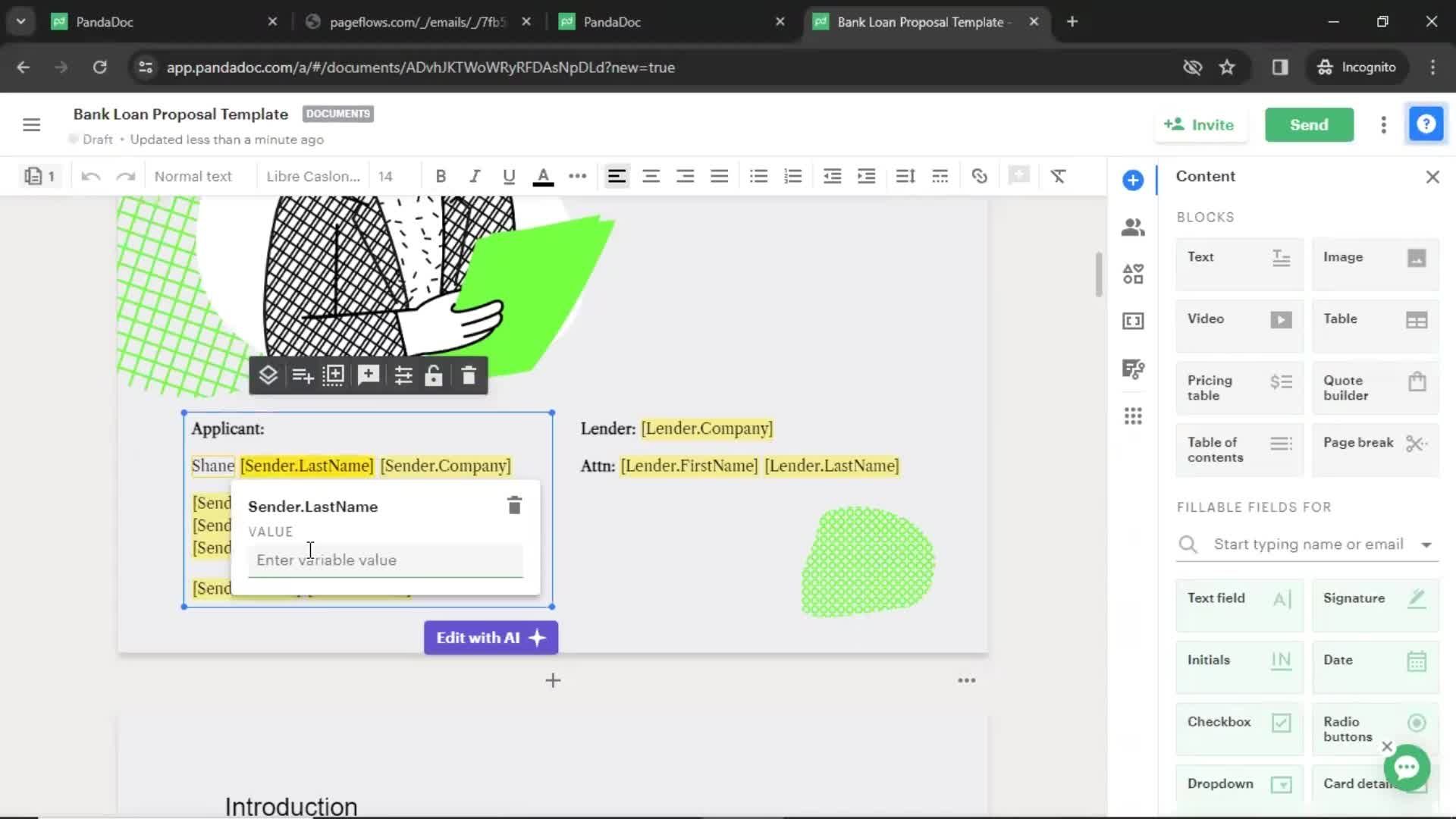Select the ordered list icon
The width and height of the screenshot is (1456, 819).
pyautogui.click(x=793, y=176)
